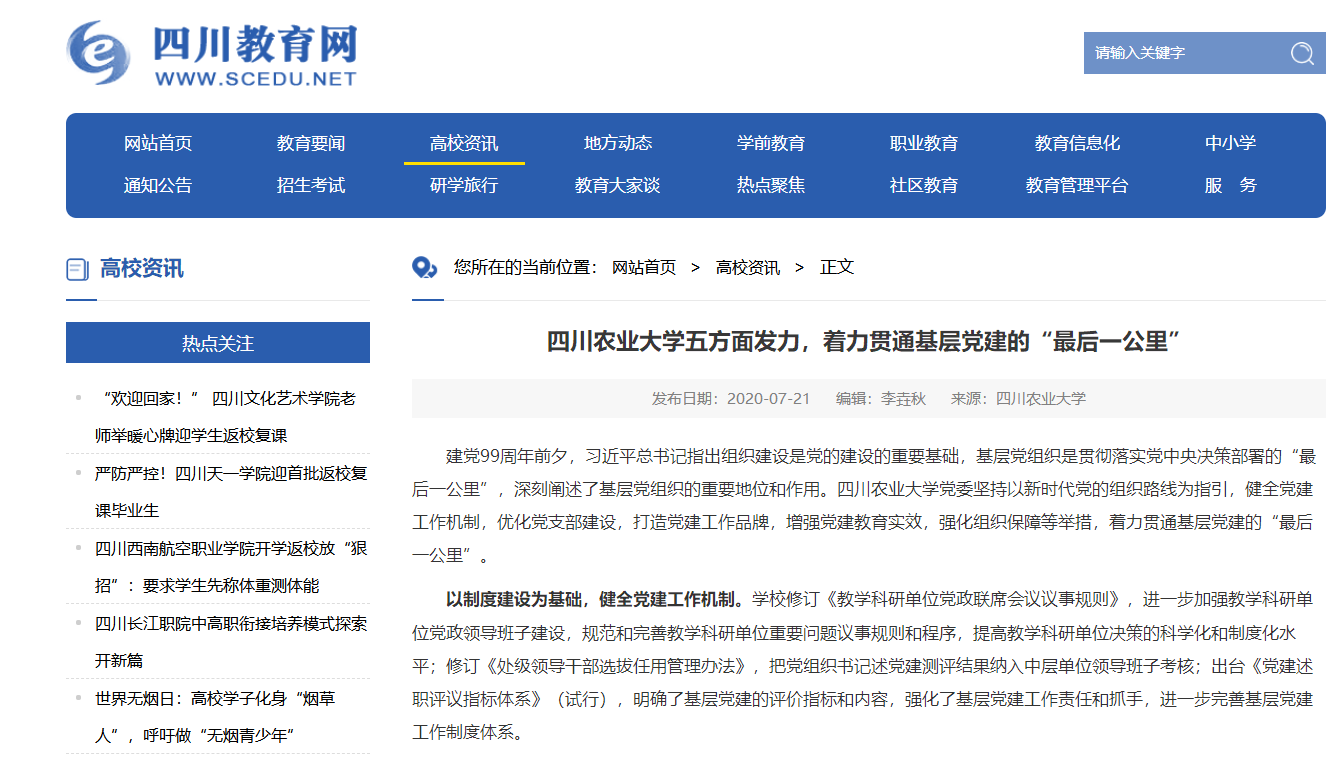1342x759 pixels.
Task: Open the 世界无烟日 news item
Action: pos(215,717)
